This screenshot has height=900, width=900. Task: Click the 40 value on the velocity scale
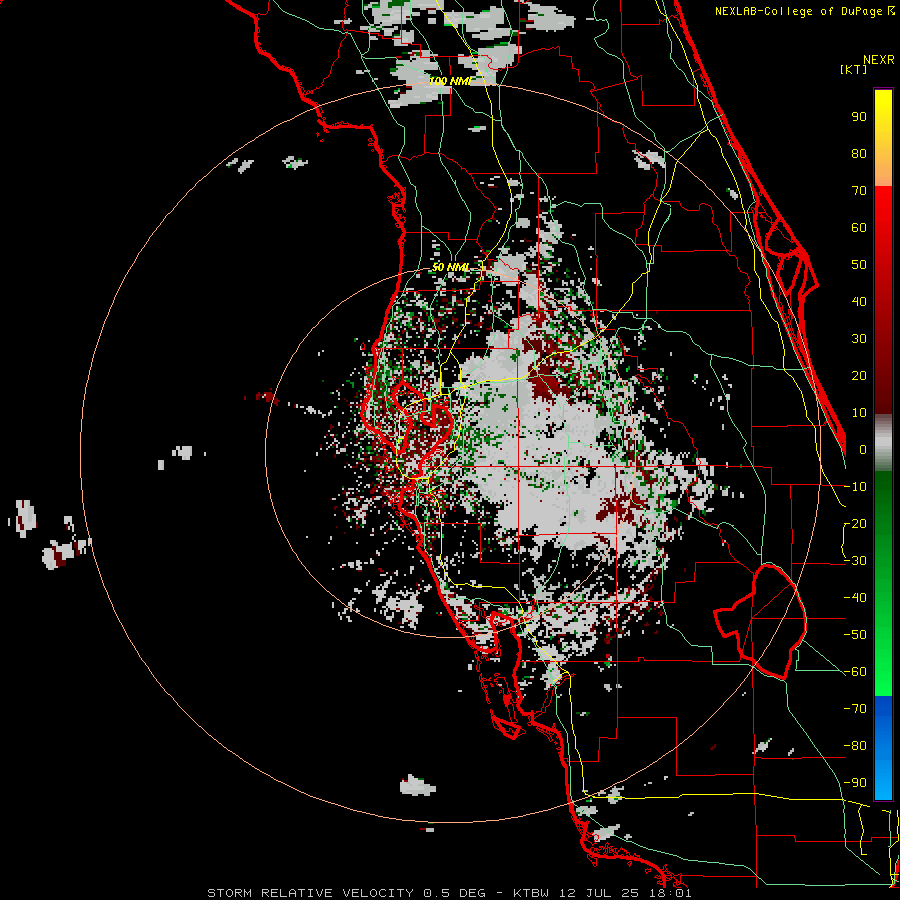click(859, 301)
